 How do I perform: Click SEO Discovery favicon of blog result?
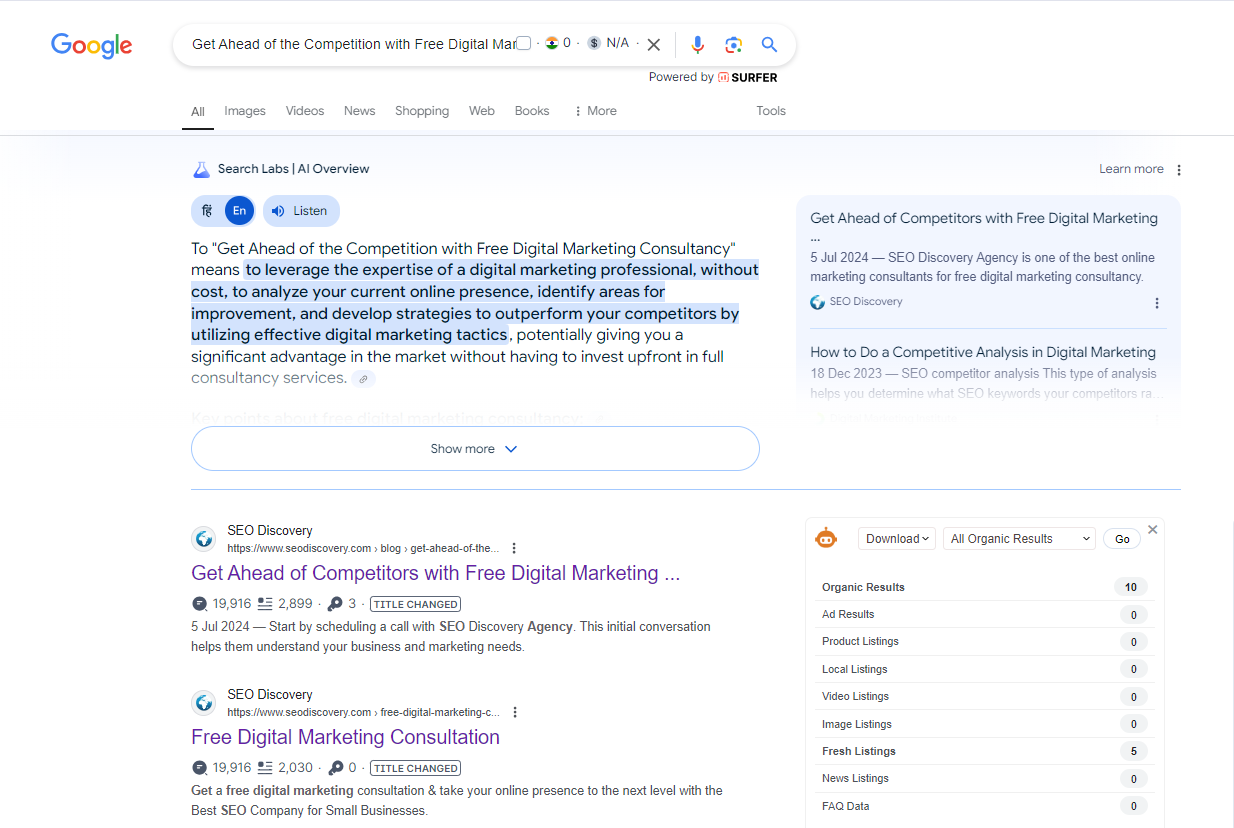pos(204,539)
